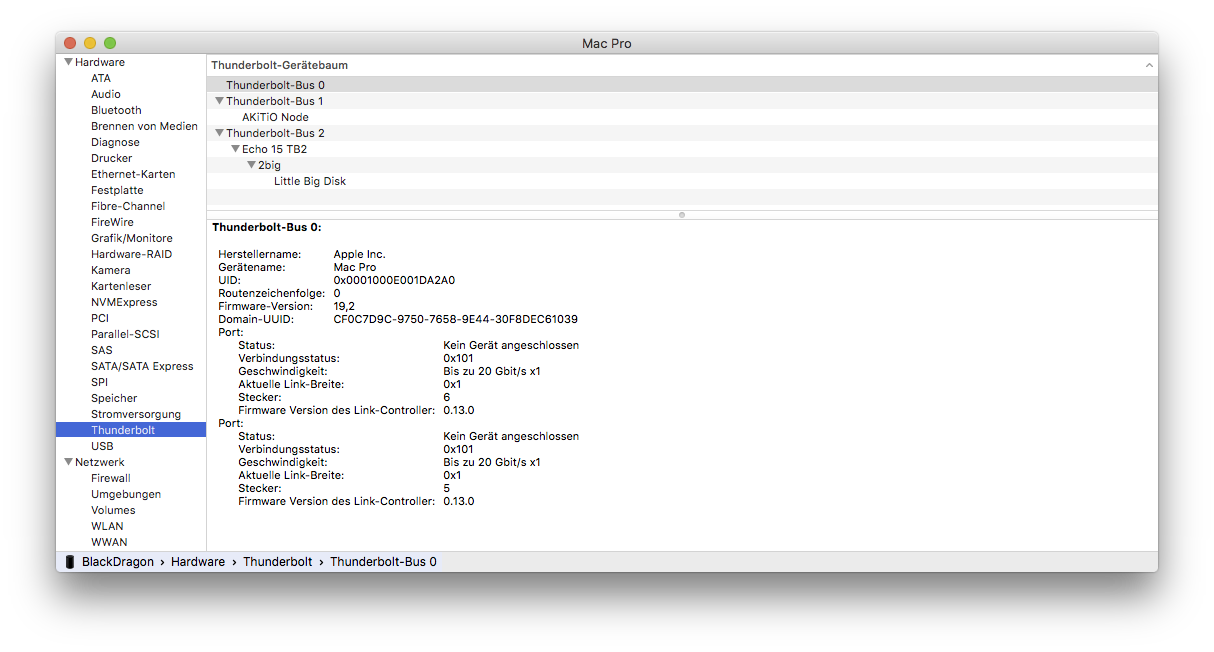
Task: Select Thunderbolt-Bus 2 row
Action: click(x=682, y=133)
